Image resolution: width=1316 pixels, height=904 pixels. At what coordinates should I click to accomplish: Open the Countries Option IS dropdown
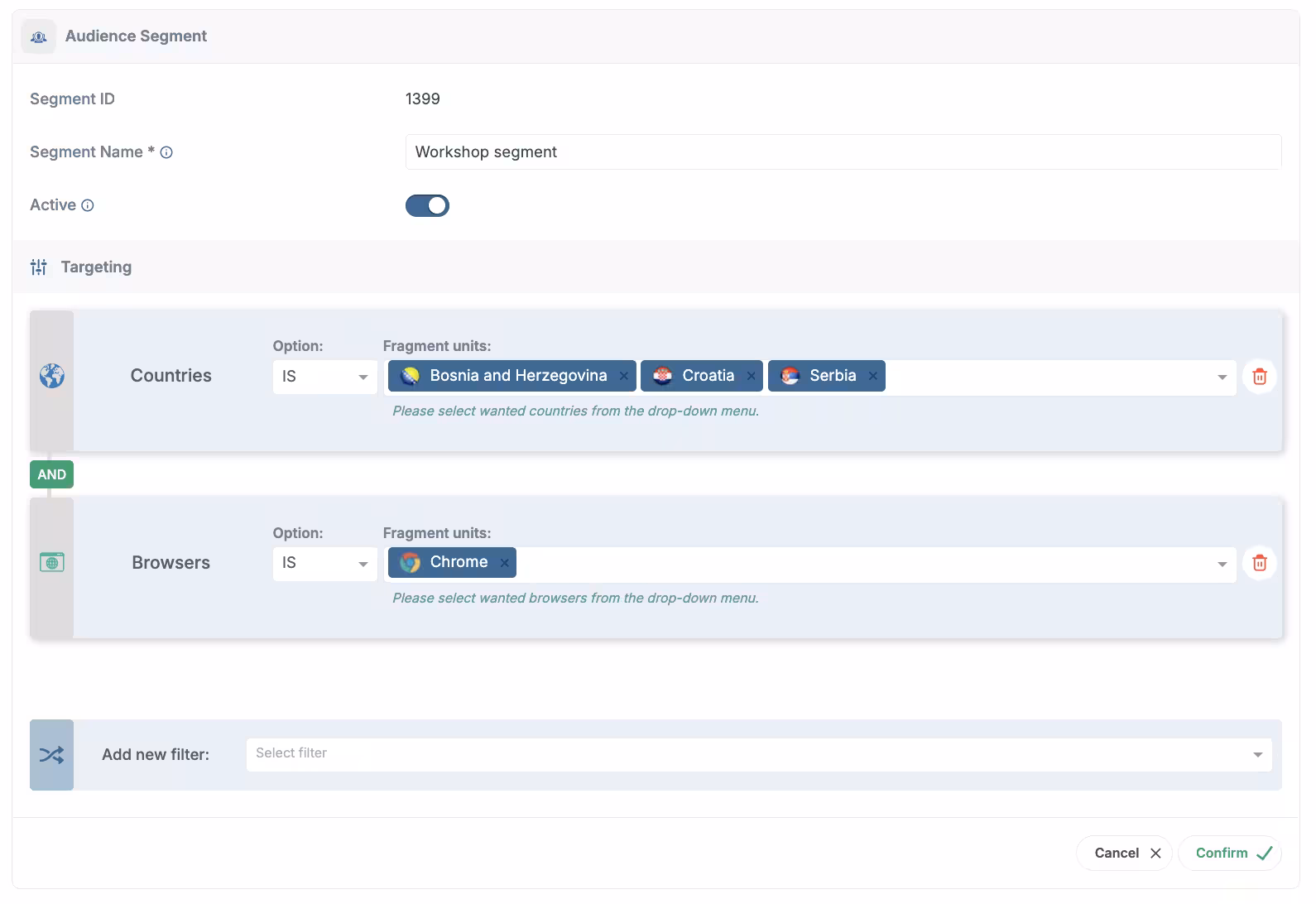[x=324, y=377]
